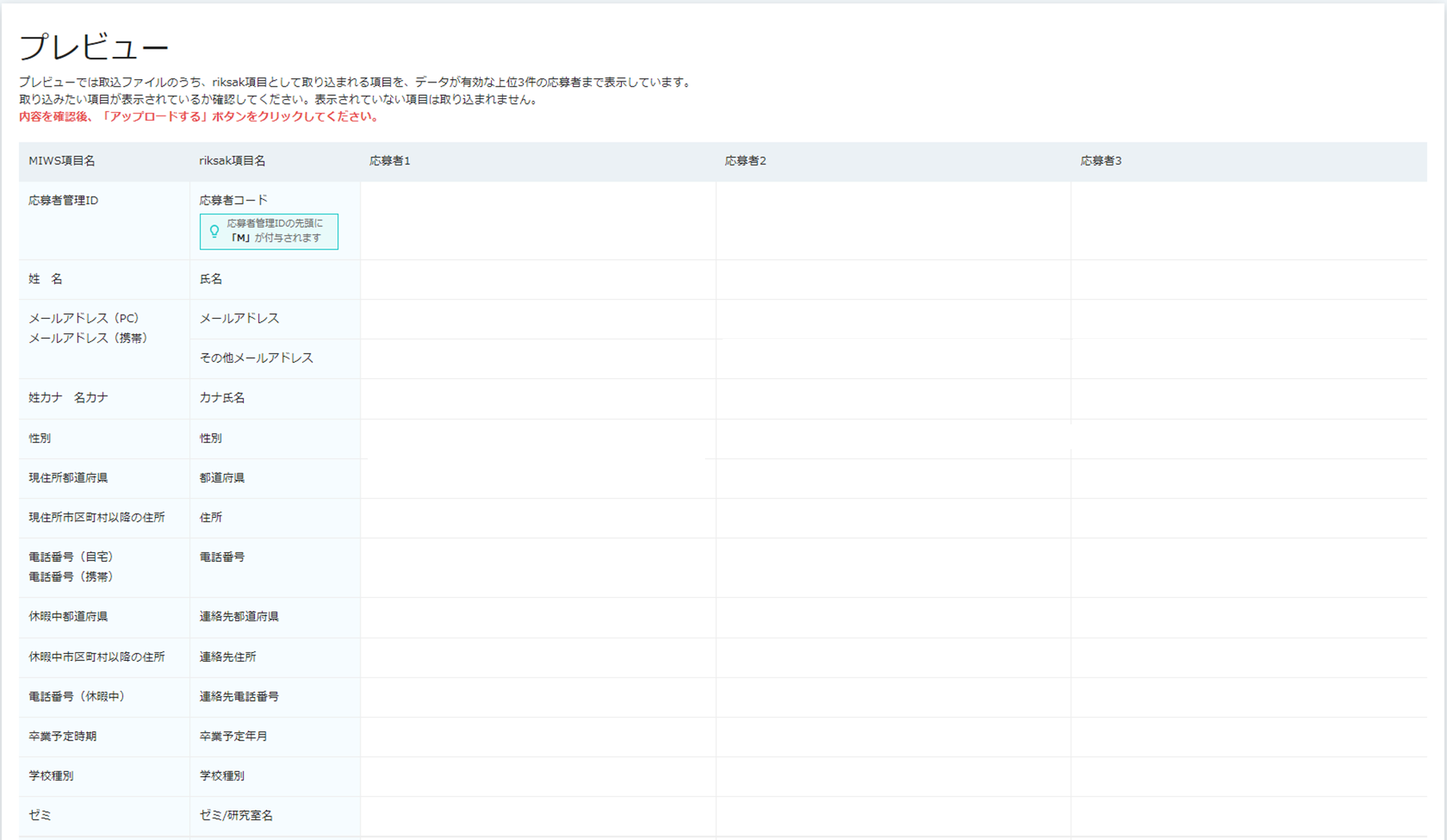This screenshot has width=1447, height=840.
Task: Click the 電話番号（自宅） row label
Action: pos(71,557)
